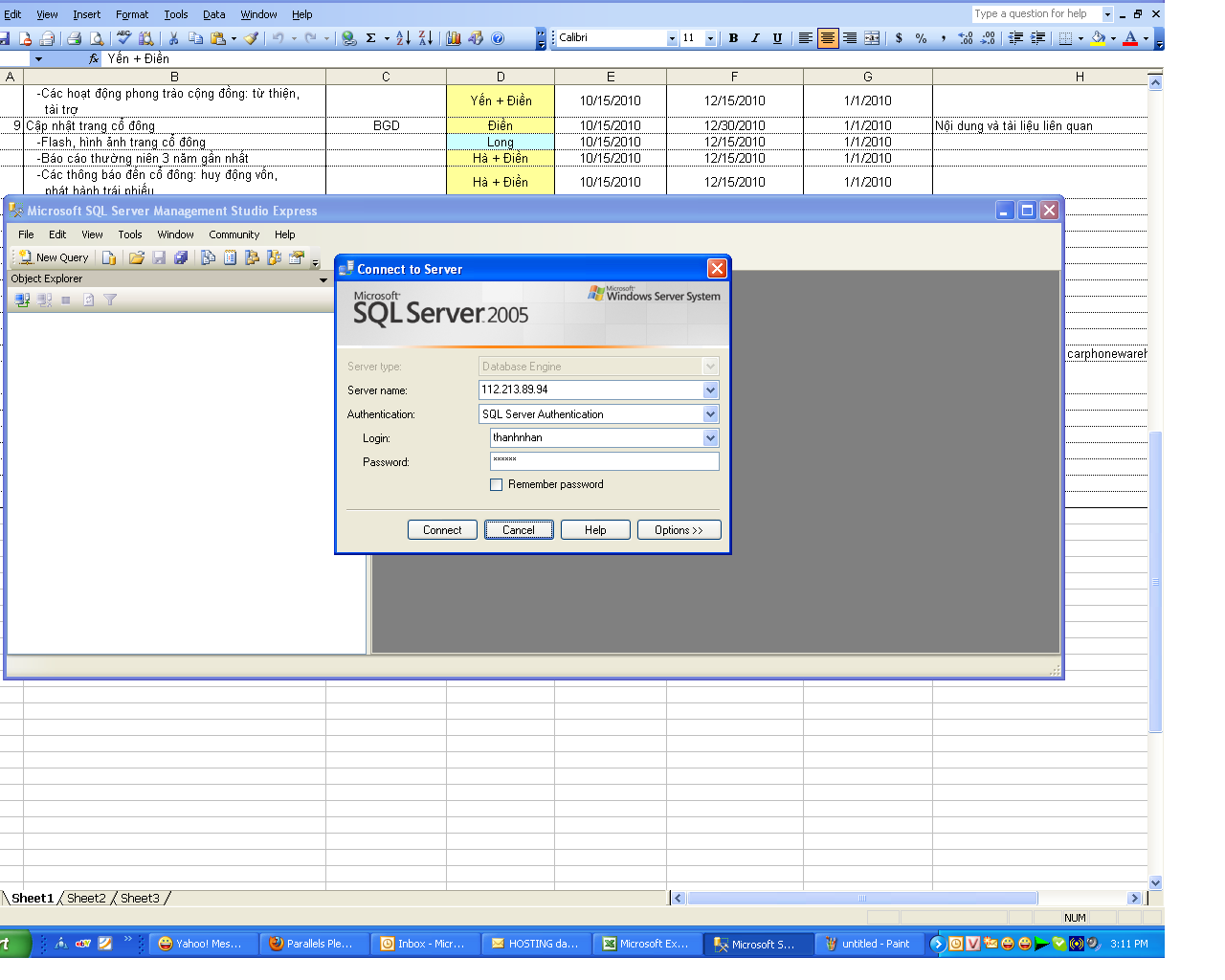Image resolution: width=1225 pixels, height=980 pixels.
Task: Check the Remember password checkbox
Action: [496, 485]
